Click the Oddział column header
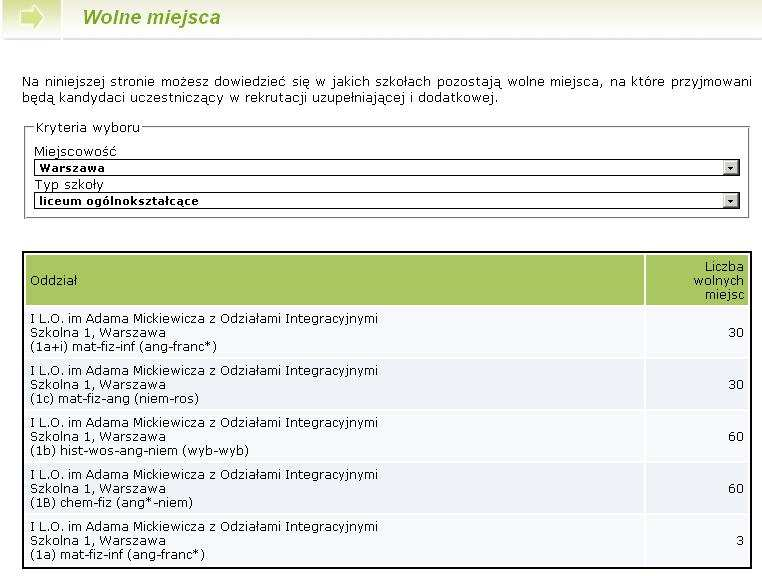This screenshot has width=762, height=576. coord(335,280)
